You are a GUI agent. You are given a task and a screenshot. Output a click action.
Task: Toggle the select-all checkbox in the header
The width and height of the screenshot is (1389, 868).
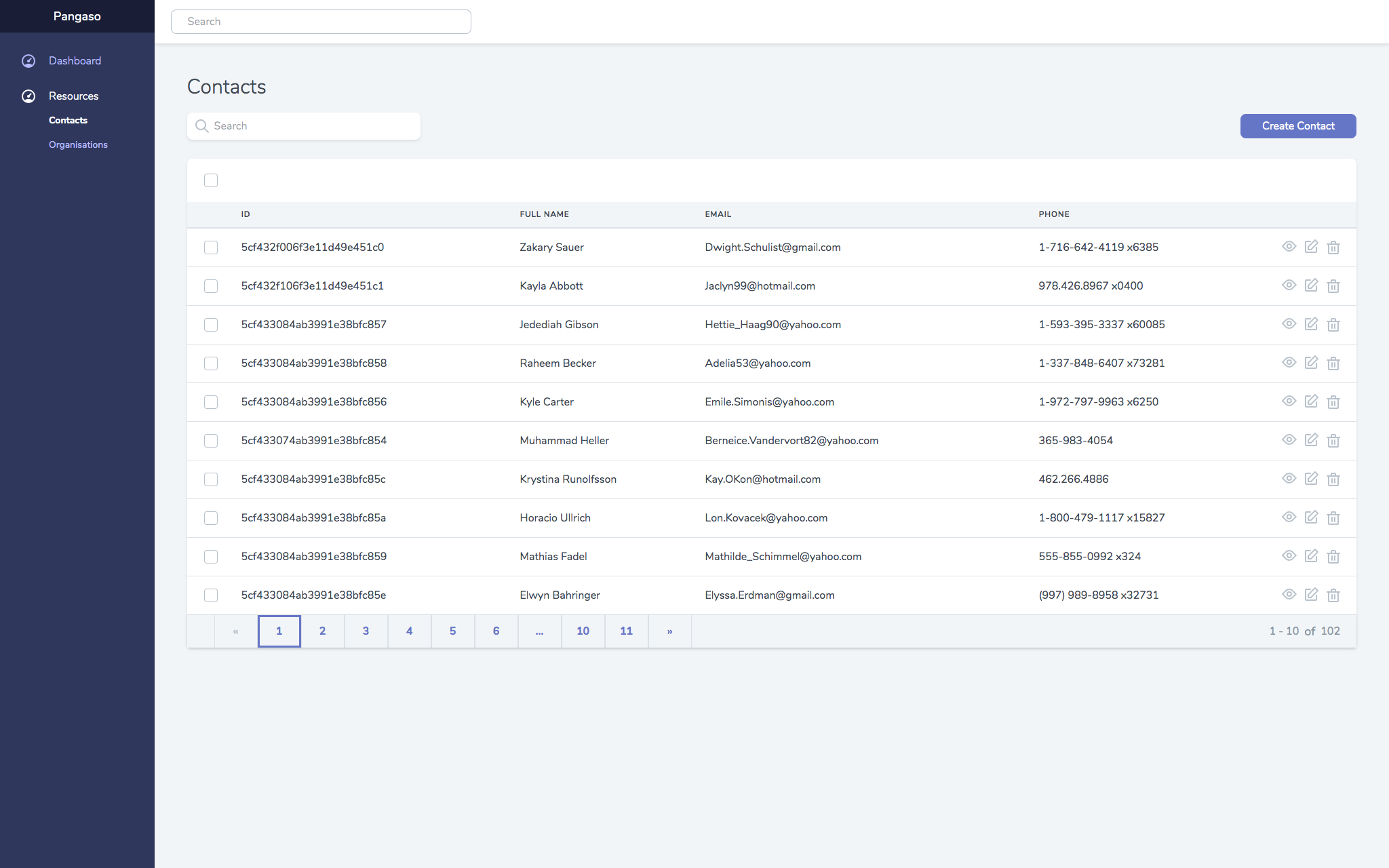click(211, 181)
